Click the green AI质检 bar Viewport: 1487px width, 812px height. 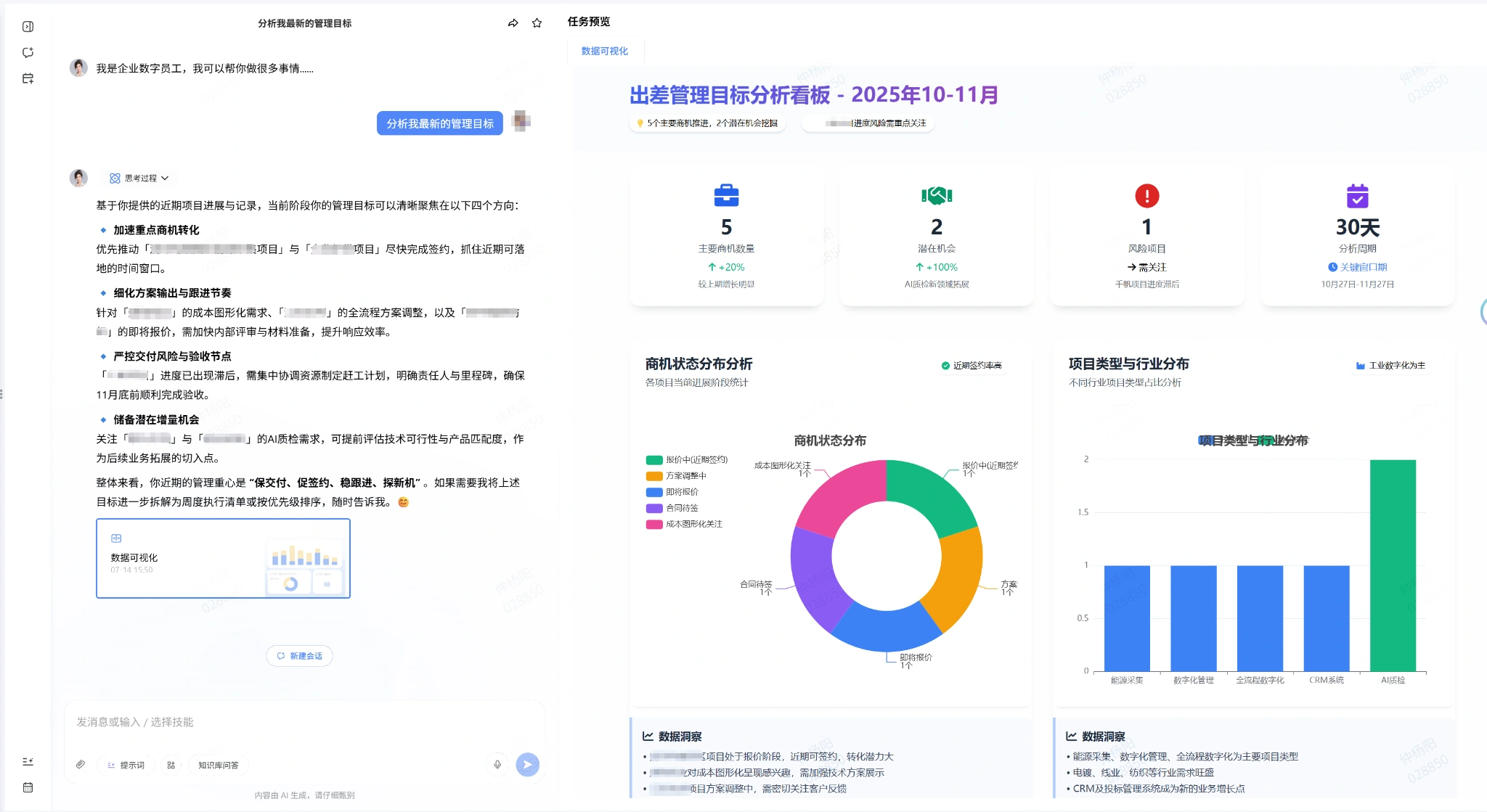tap(1393, 565)
